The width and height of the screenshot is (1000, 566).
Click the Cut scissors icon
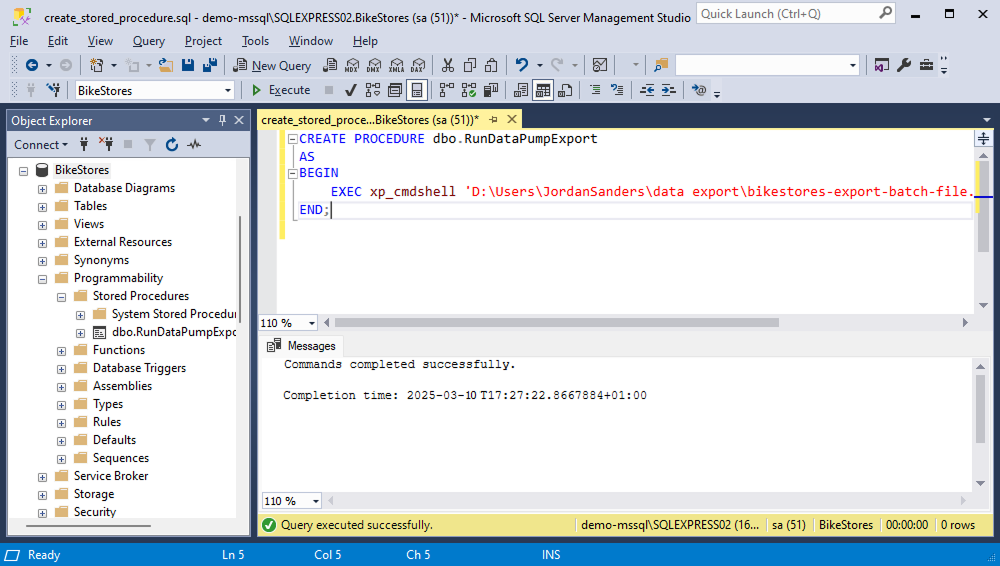[x=448, y=65]
